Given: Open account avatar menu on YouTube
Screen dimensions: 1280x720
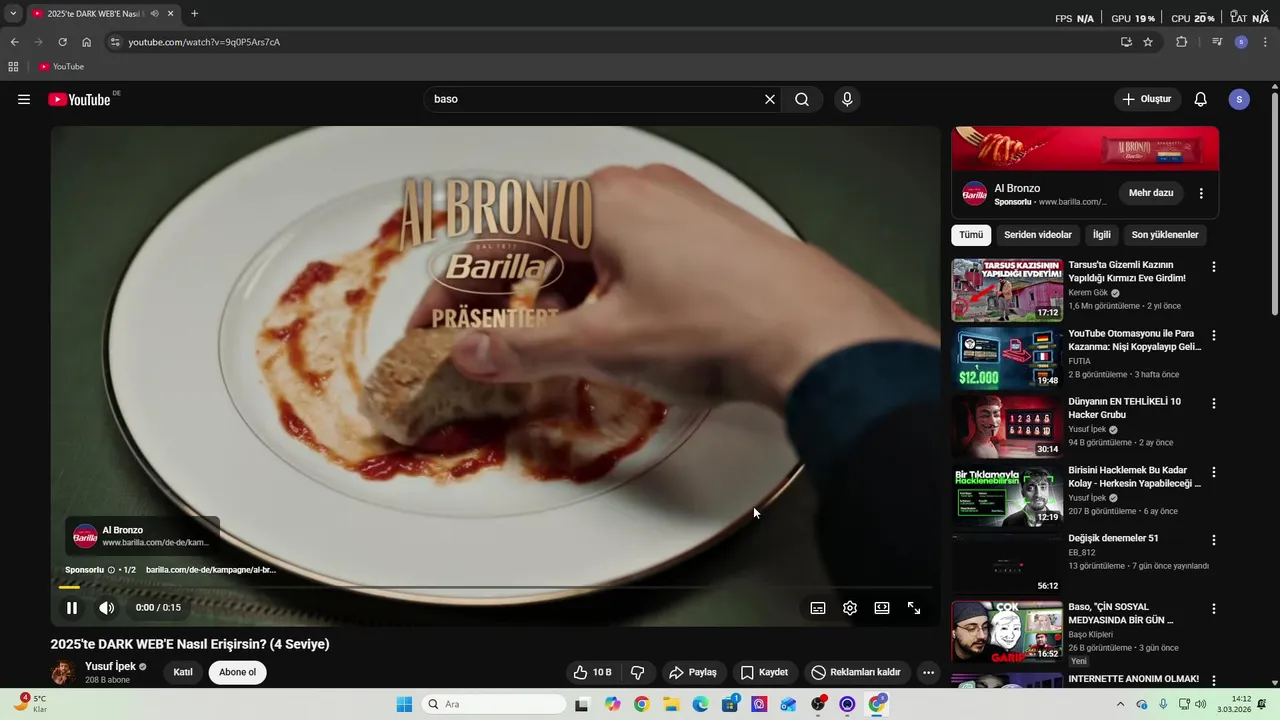Looking at the screenshot, I should click(x=1239, y=99).
